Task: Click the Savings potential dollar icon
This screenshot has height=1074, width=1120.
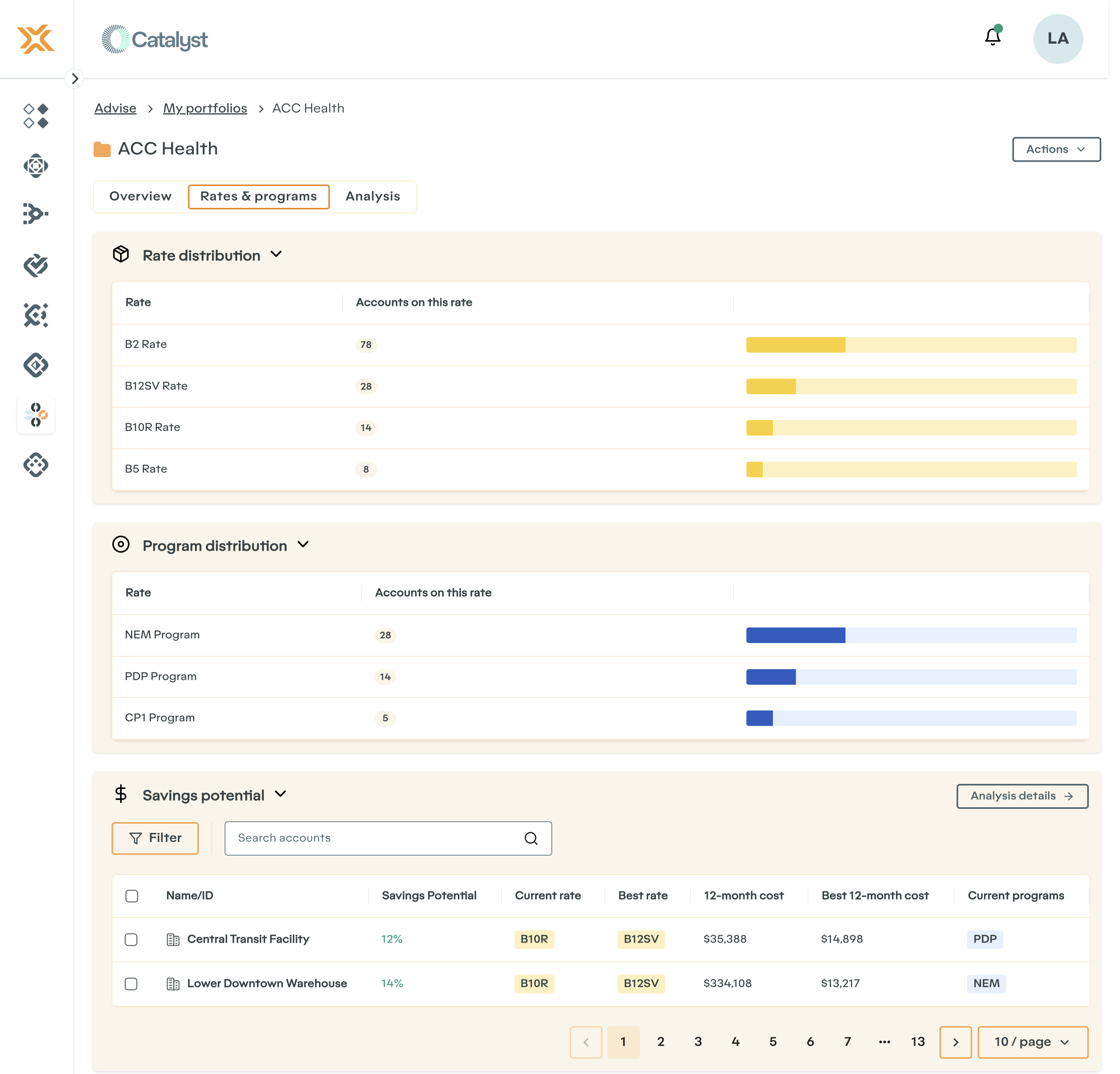Action: [x=121, y=794]
